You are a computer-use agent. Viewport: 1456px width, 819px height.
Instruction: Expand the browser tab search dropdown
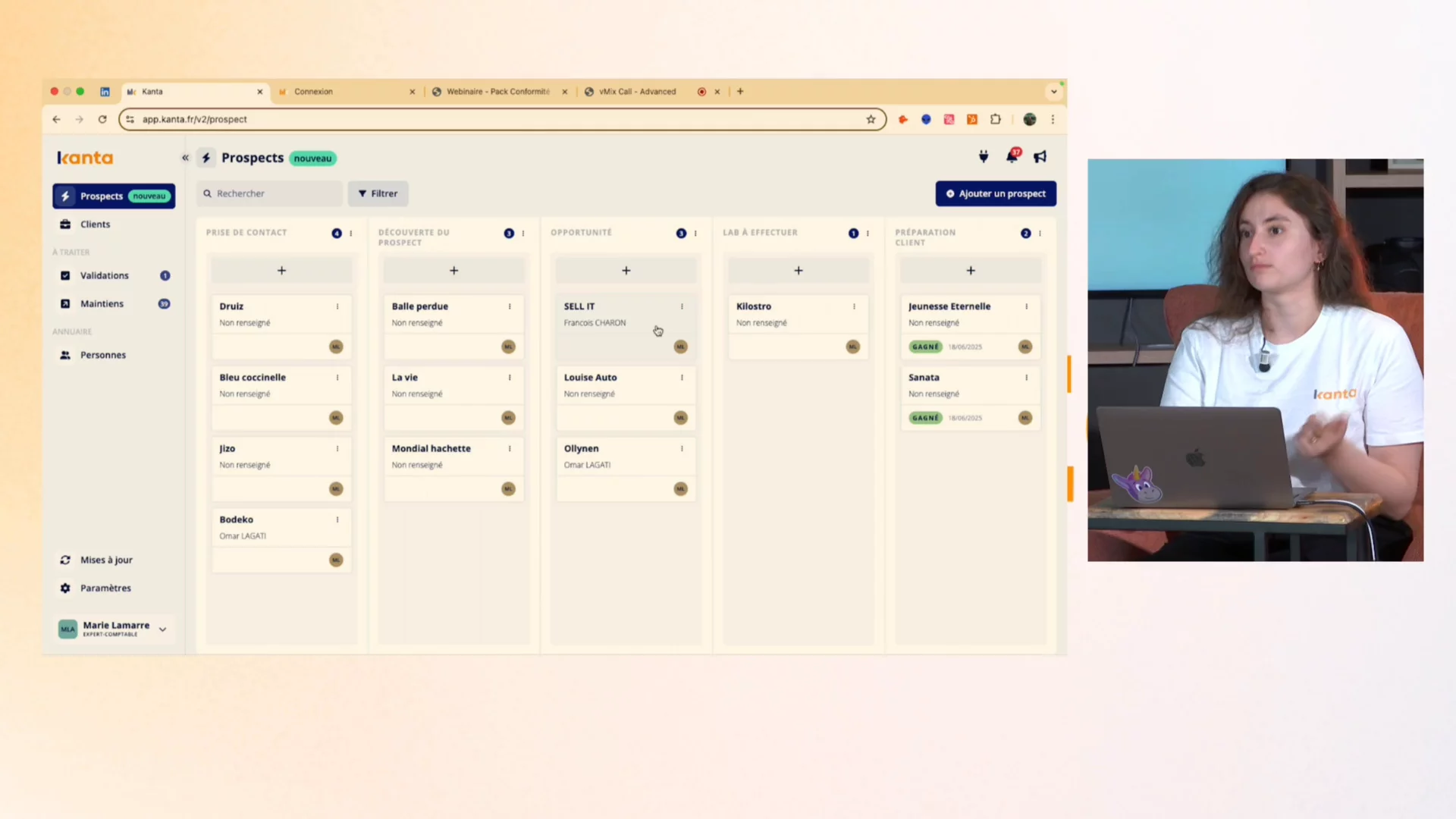coord(1053,92)
